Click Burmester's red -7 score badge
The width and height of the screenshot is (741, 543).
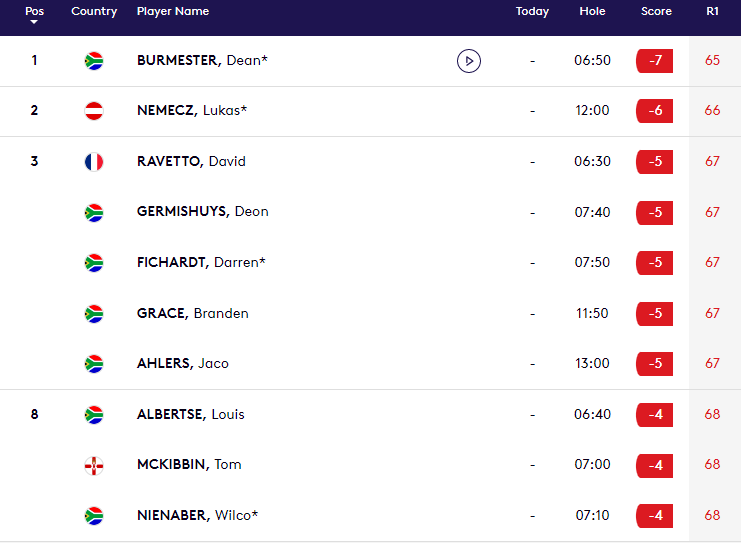point(655,61)
